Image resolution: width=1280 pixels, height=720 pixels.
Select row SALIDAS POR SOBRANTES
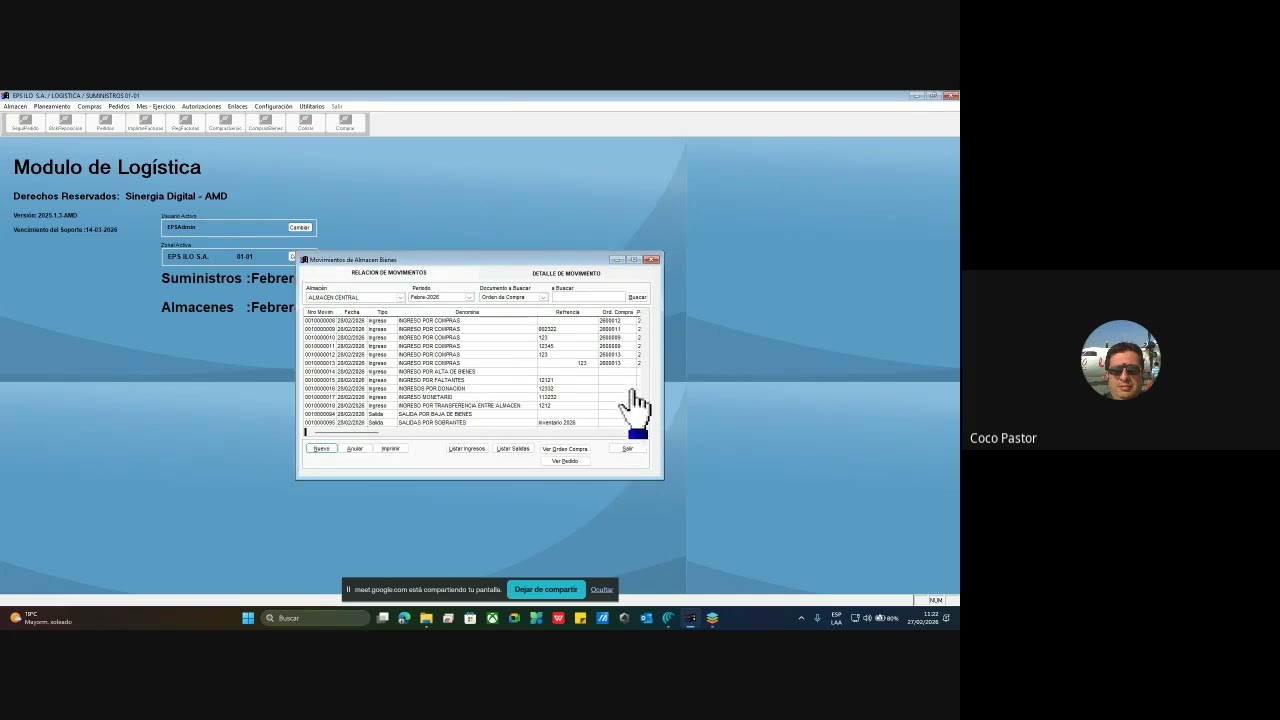pos(472,423)
